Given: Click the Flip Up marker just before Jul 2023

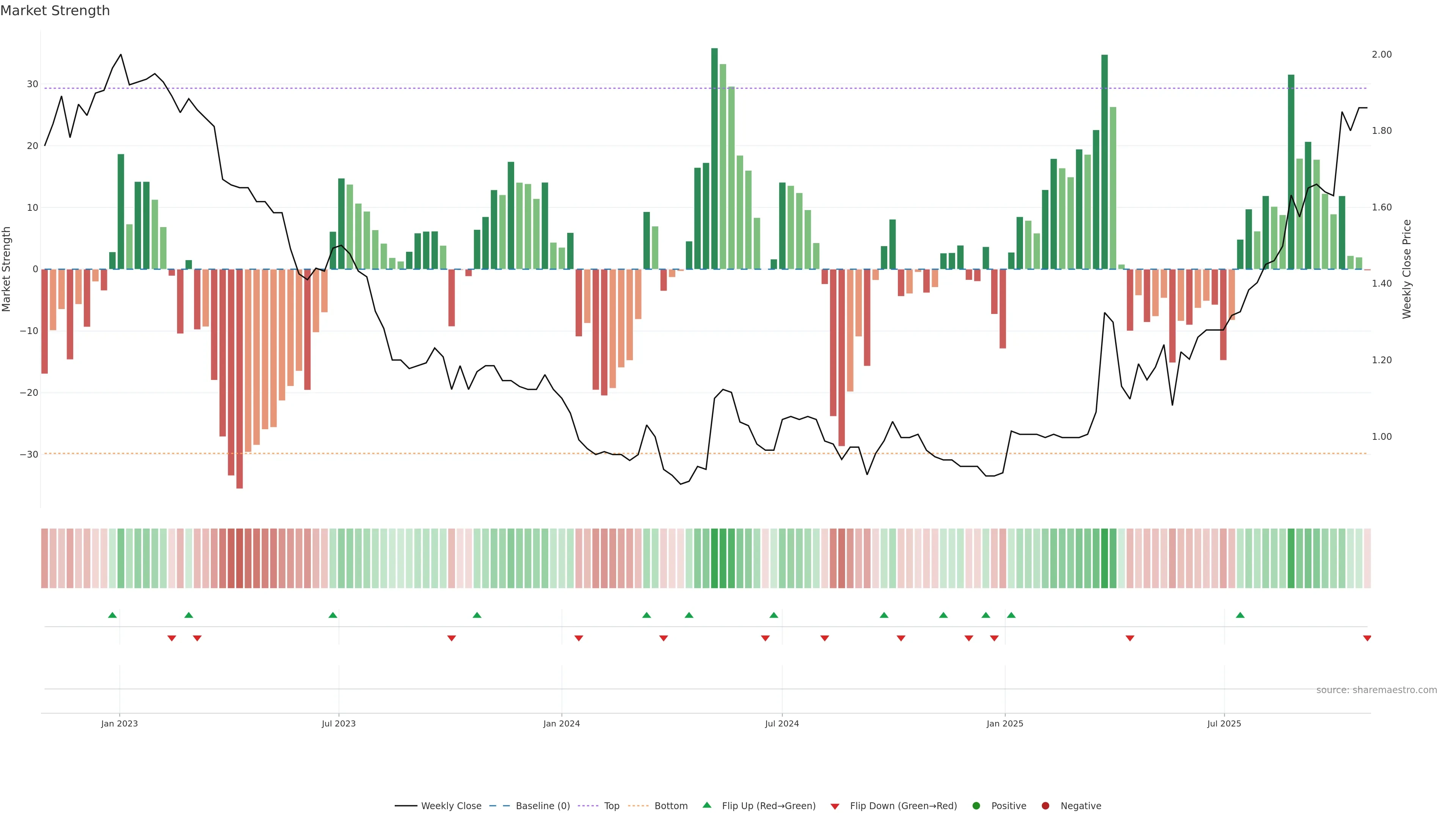Looking at the screenshot, I should (x=333, y=615).
